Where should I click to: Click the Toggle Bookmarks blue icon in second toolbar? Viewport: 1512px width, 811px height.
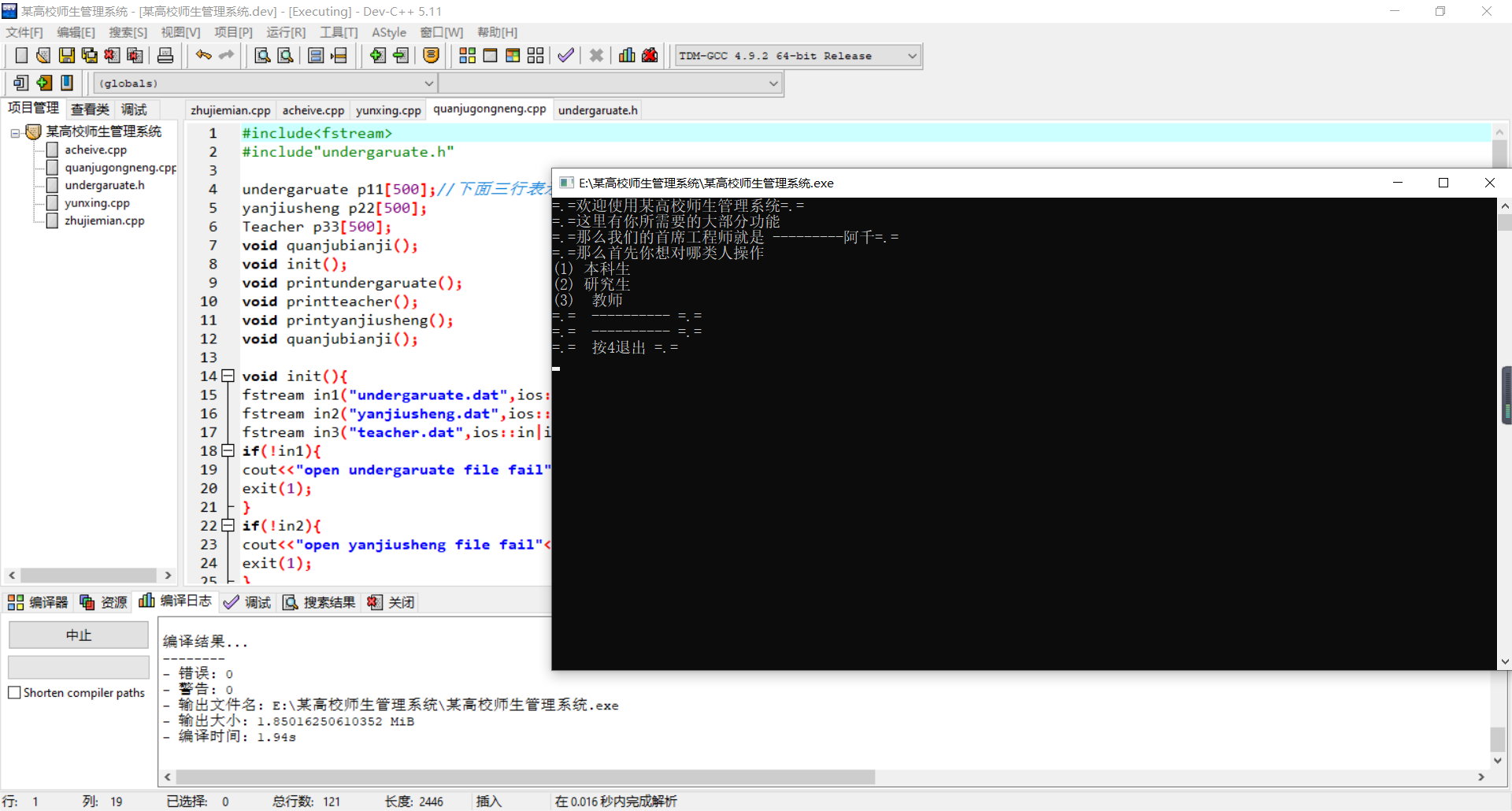coord(67,83)
